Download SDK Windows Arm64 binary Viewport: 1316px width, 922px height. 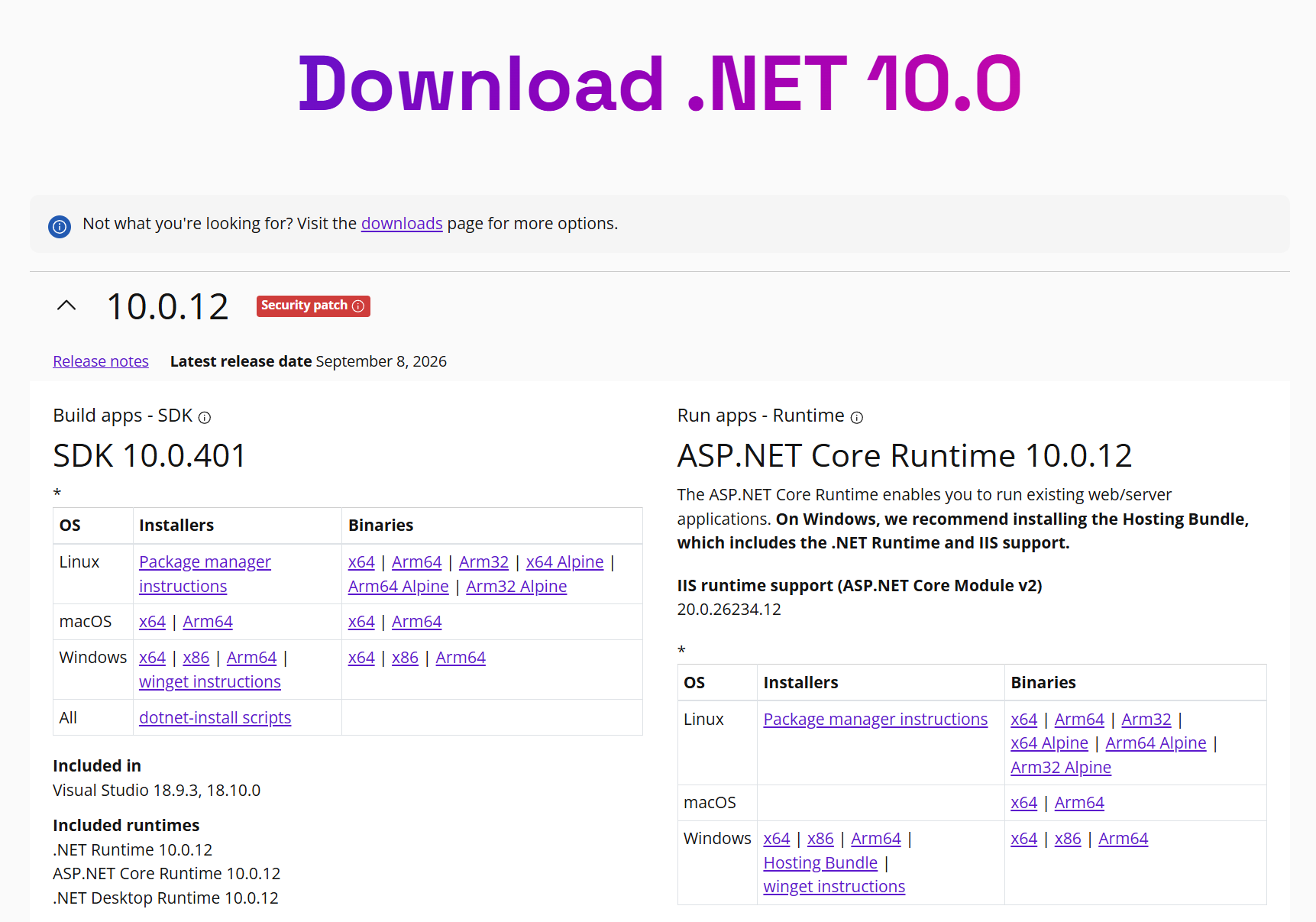461,658
